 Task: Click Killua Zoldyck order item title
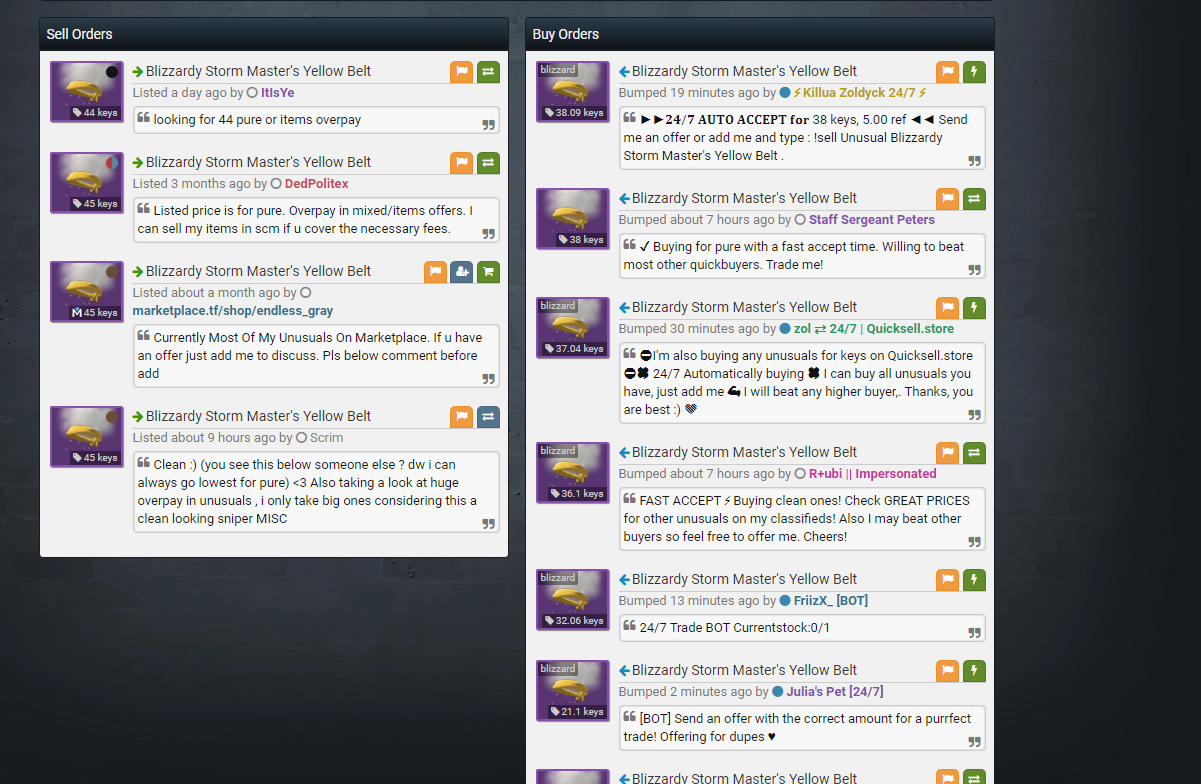[744, 72]
